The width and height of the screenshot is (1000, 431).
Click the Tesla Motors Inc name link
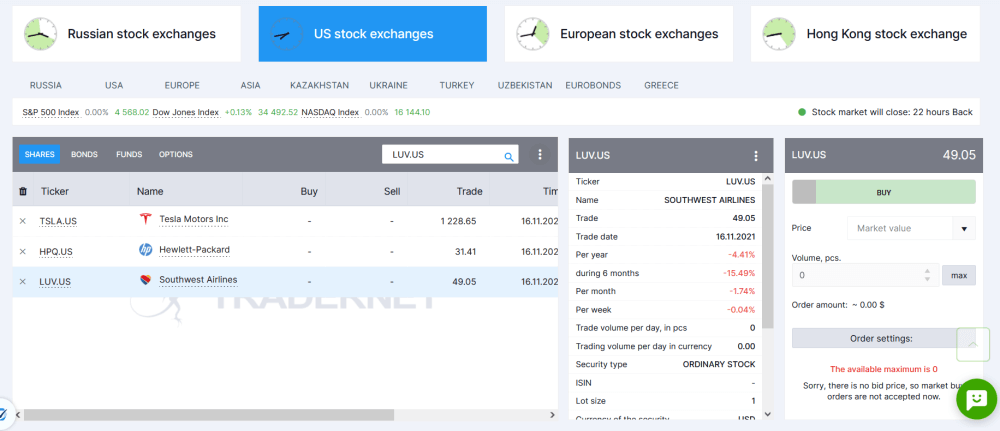(x=194, y=219)
